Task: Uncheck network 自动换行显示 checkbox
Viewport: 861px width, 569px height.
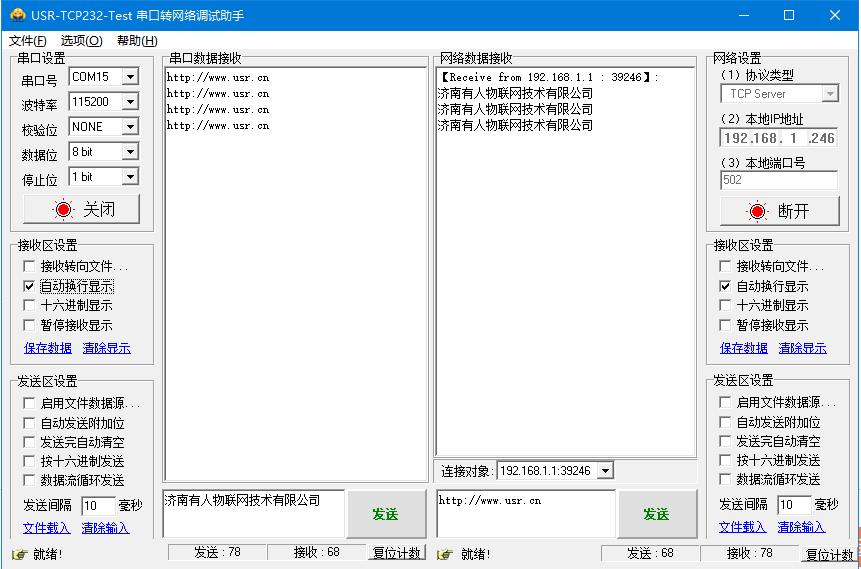Action: click(x=725, y=286)
